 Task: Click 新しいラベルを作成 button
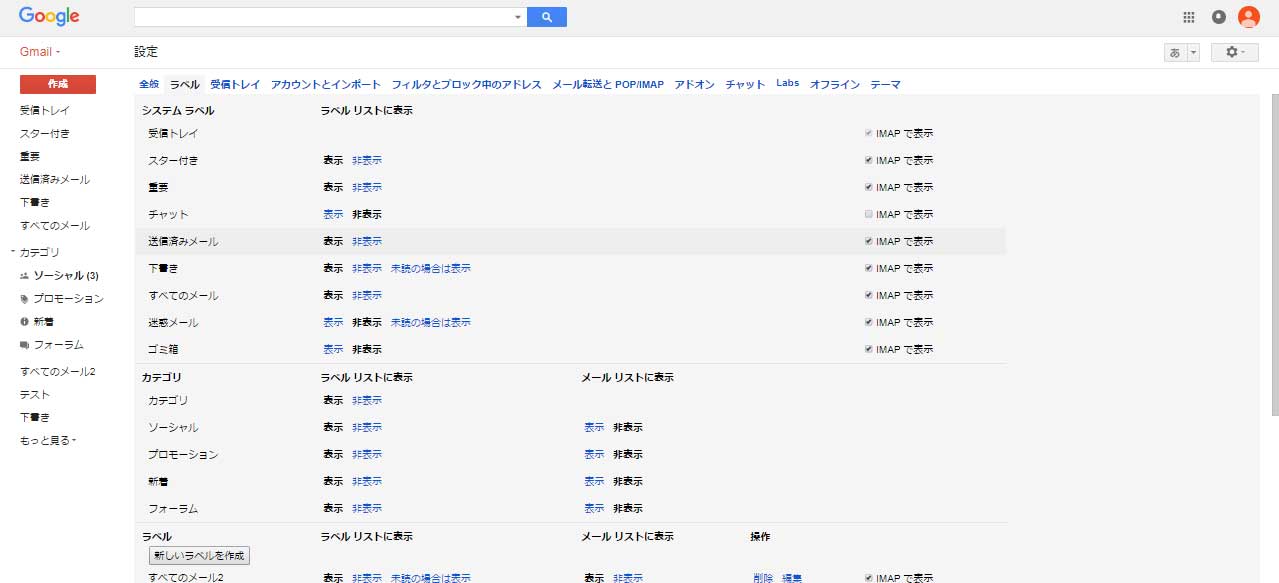[198, 555]
